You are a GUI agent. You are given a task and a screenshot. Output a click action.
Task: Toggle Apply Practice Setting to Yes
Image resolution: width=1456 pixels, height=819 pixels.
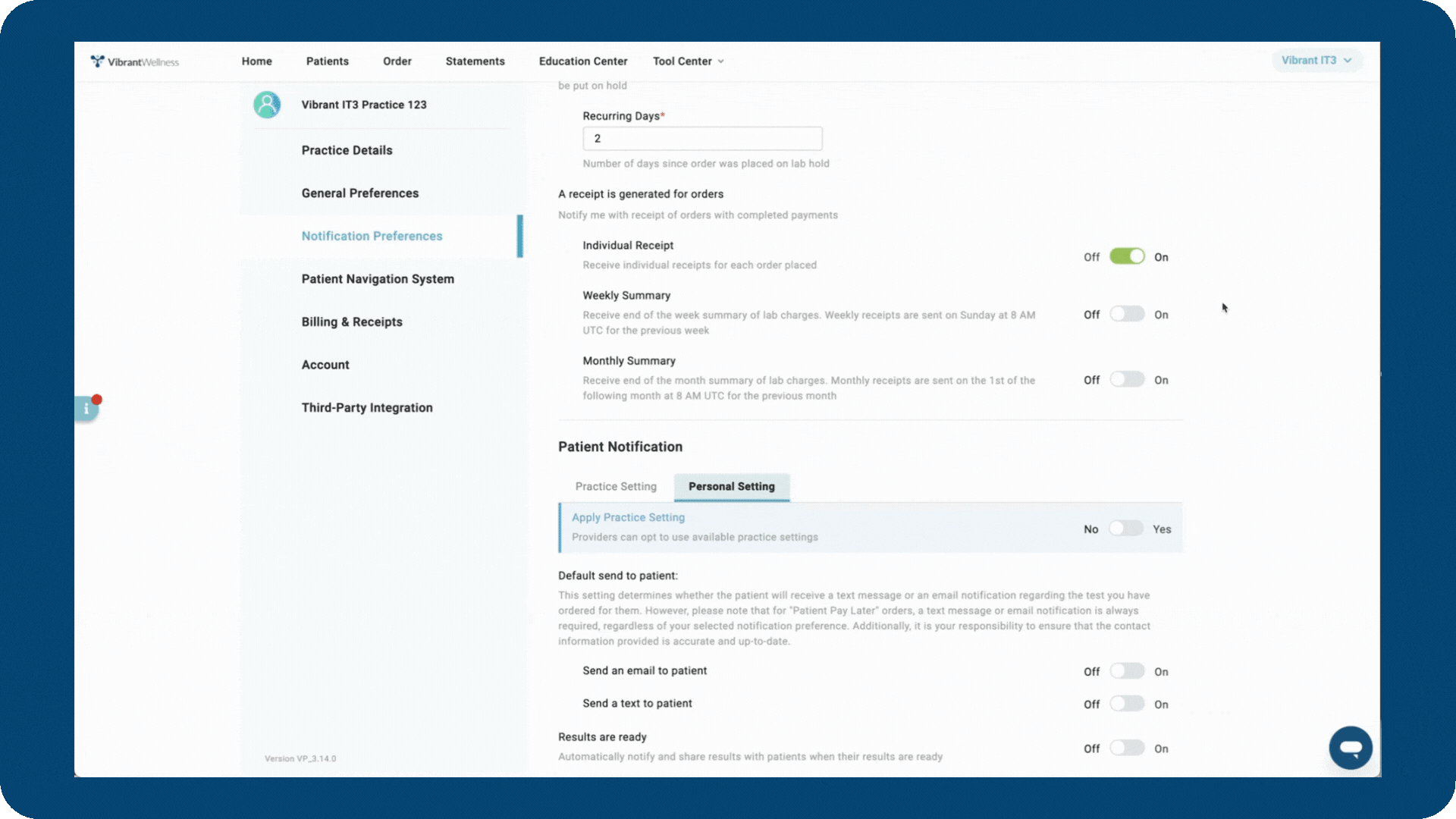pos(1126,528)
